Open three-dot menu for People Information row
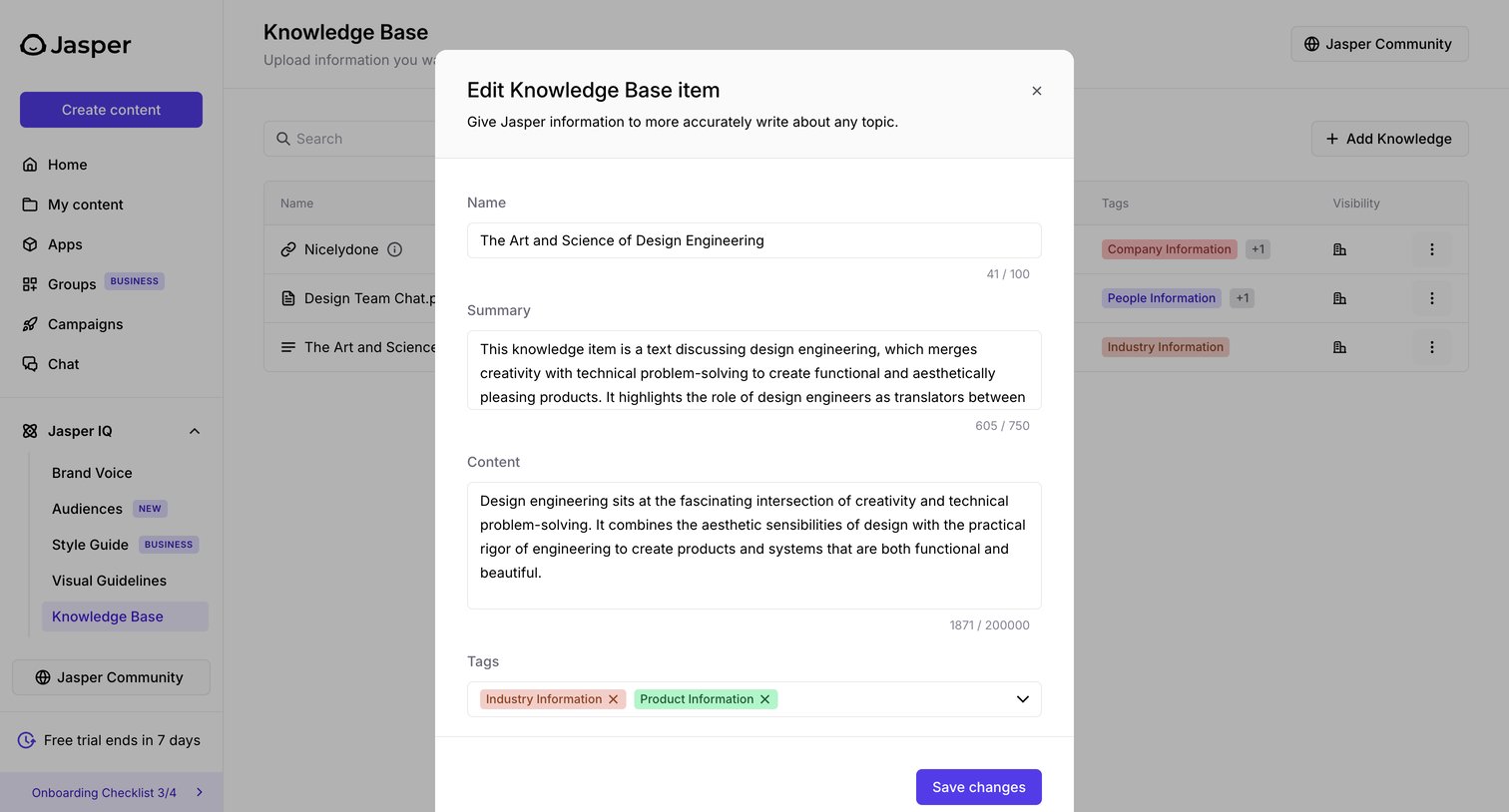Viewport: 1509px width, 812px height. click(1431, 298)
